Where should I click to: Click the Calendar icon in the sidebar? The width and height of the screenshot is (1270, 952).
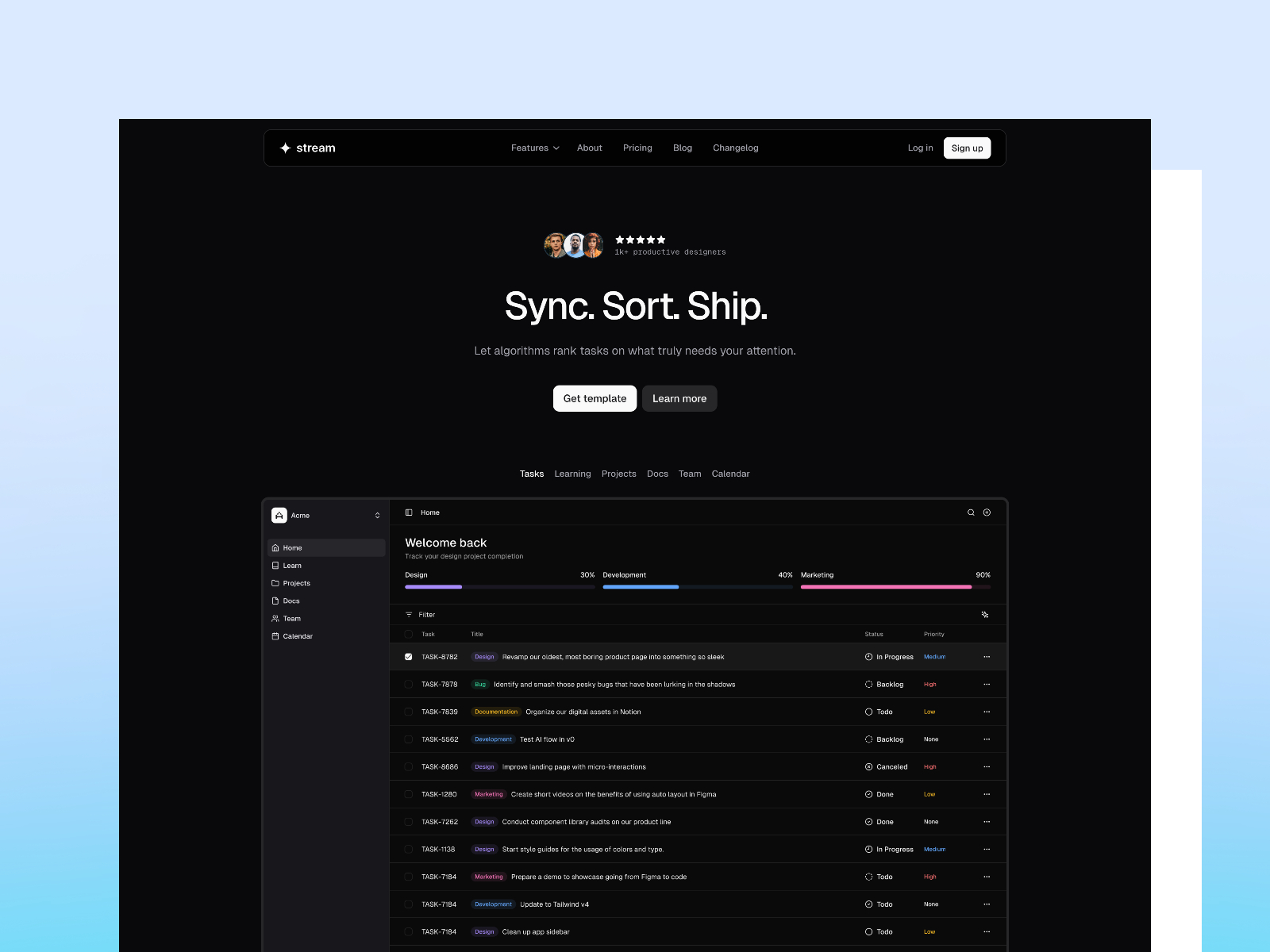pyautogui.click(x=274, y=635)
